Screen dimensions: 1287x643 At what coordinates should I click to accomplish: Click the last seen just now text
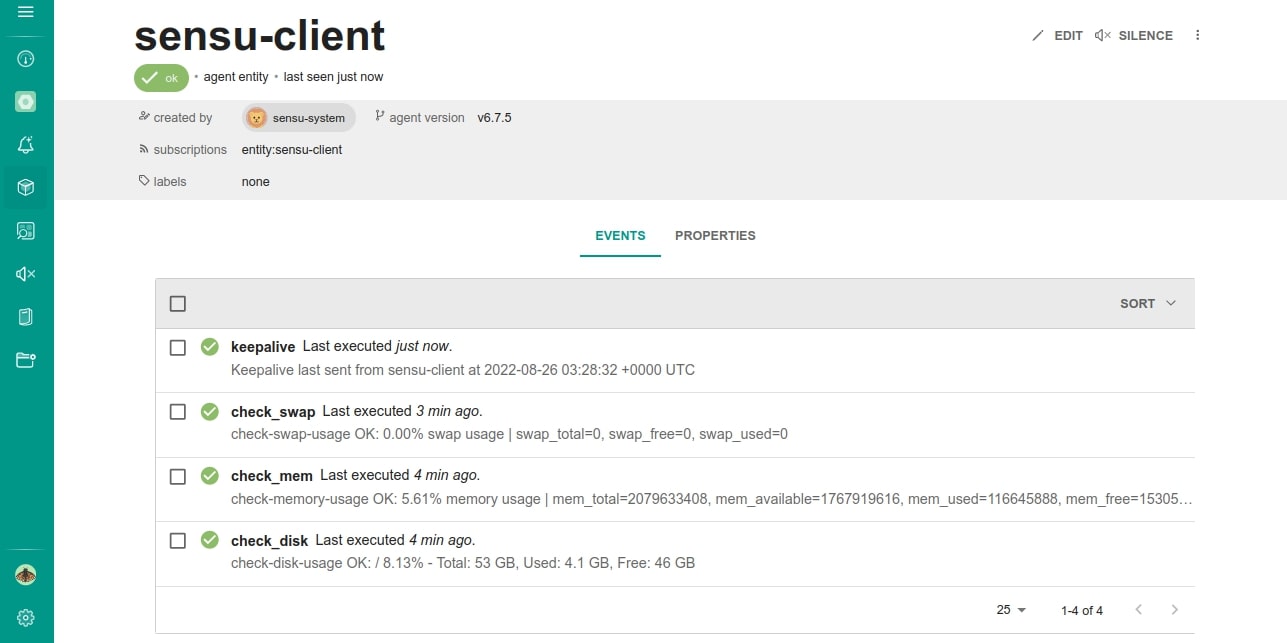coord(333,77)
